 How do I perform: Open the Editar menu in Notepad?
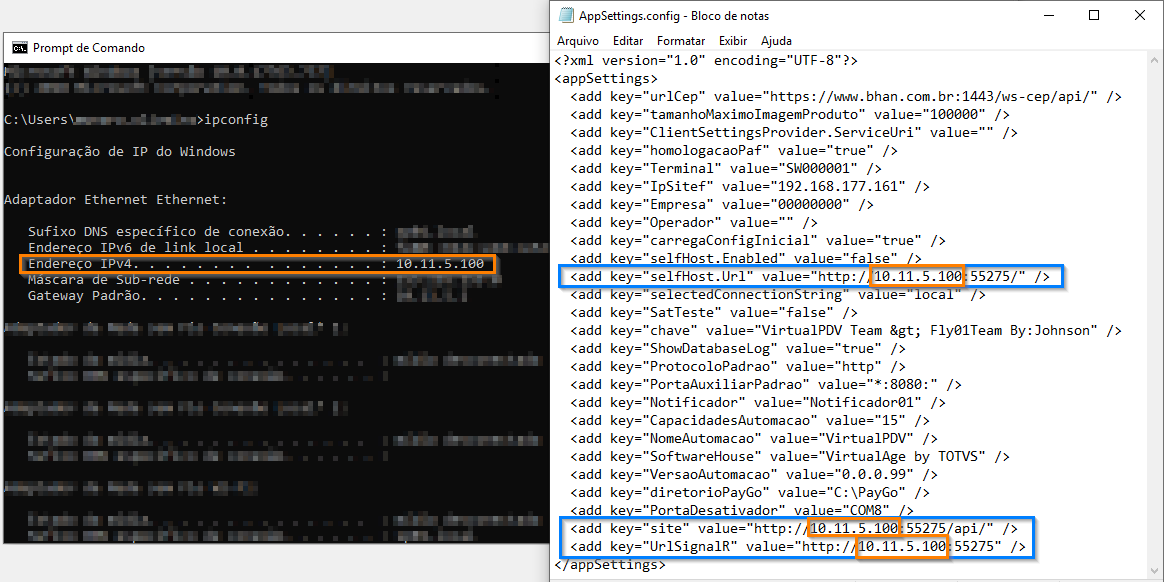(628, 41)
